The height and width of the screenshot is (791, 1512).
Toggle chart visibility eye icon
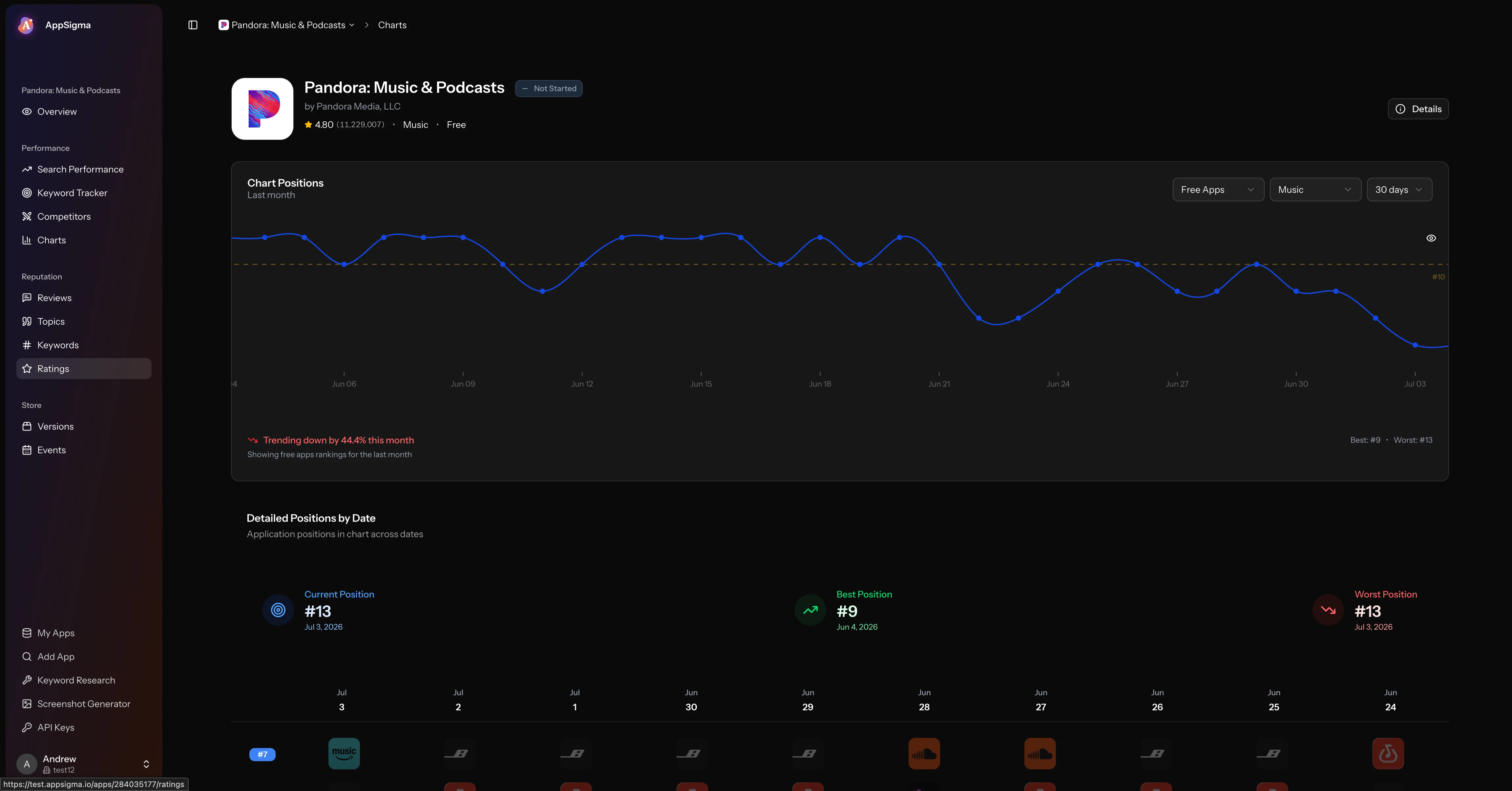coord(1431,238)
